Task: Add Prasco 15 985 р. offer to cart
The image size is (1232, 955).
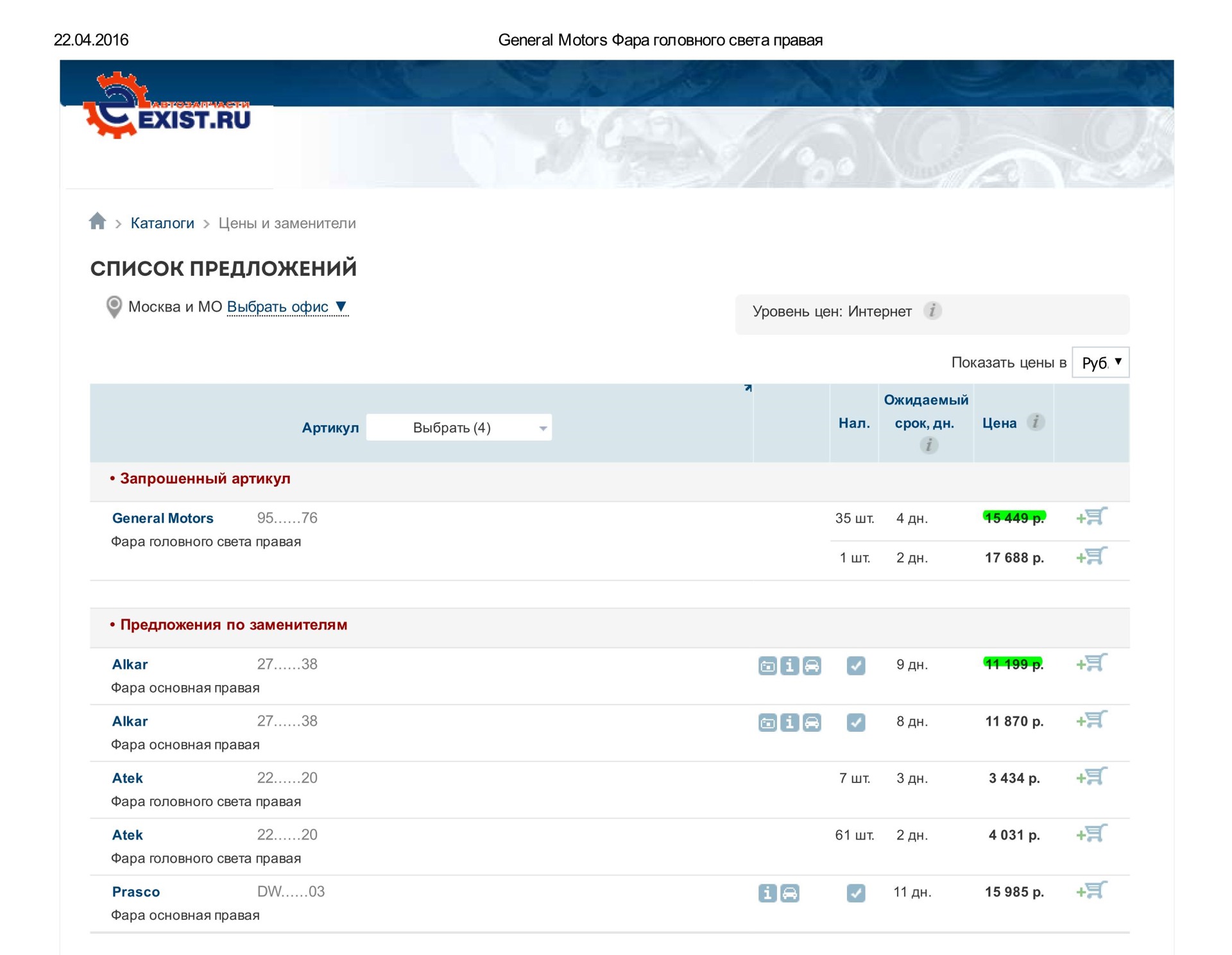Action: 1092,890
